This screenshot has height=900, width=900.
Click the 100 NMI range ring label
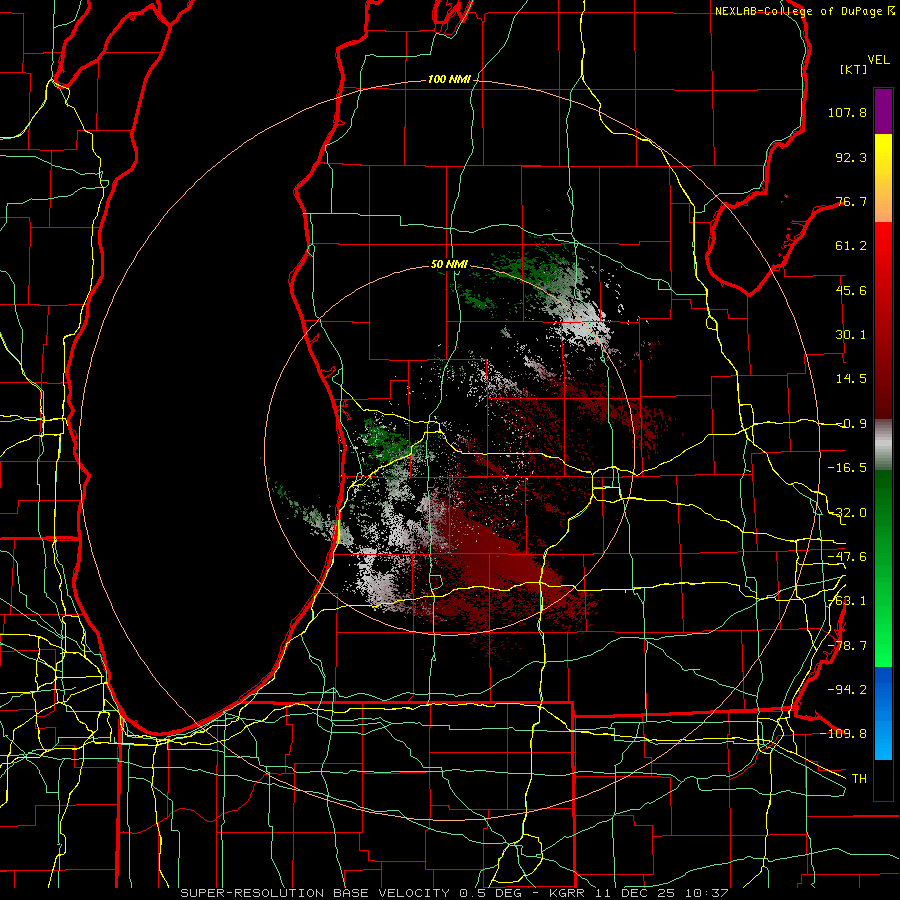click(449, 79)
